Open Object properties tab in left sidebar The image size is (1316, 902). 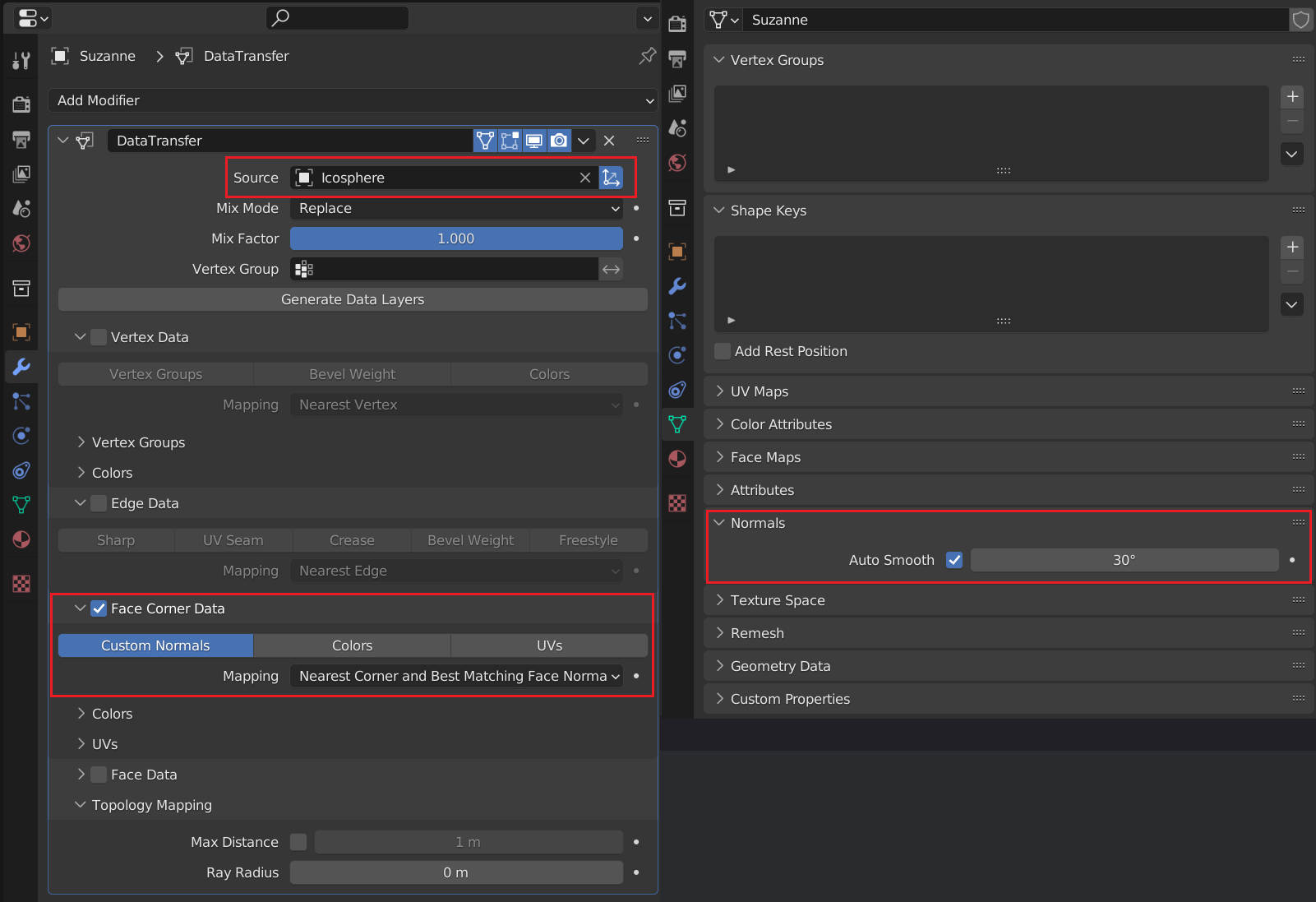click(21, 331)
